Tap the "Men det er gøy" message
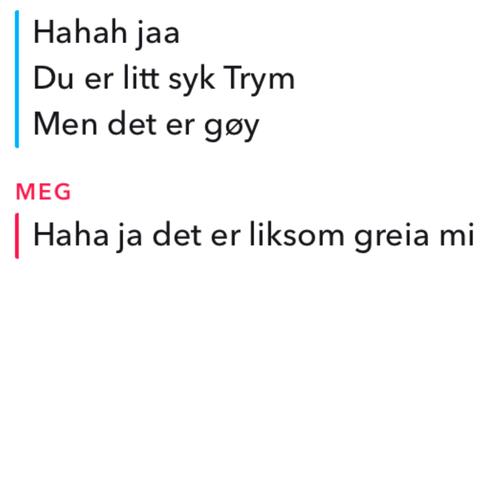This screenshot has height=500, width=500. (146, 125)
